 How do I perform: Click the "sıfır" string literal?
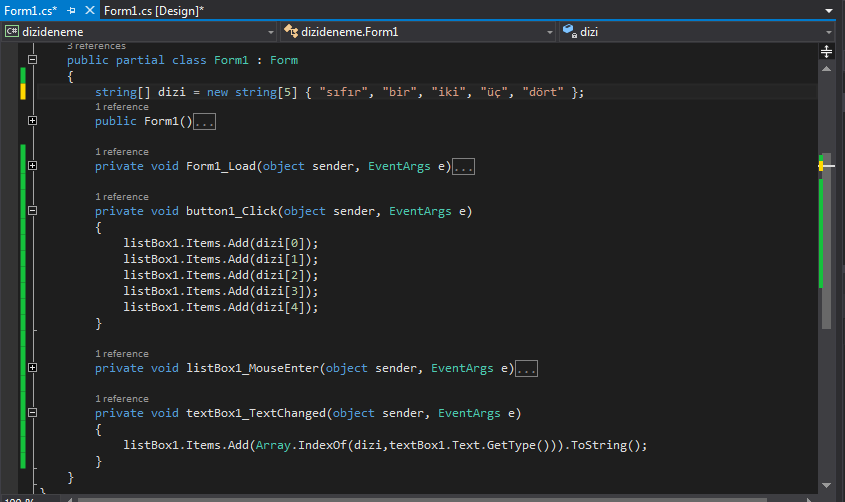pos(344,92)
